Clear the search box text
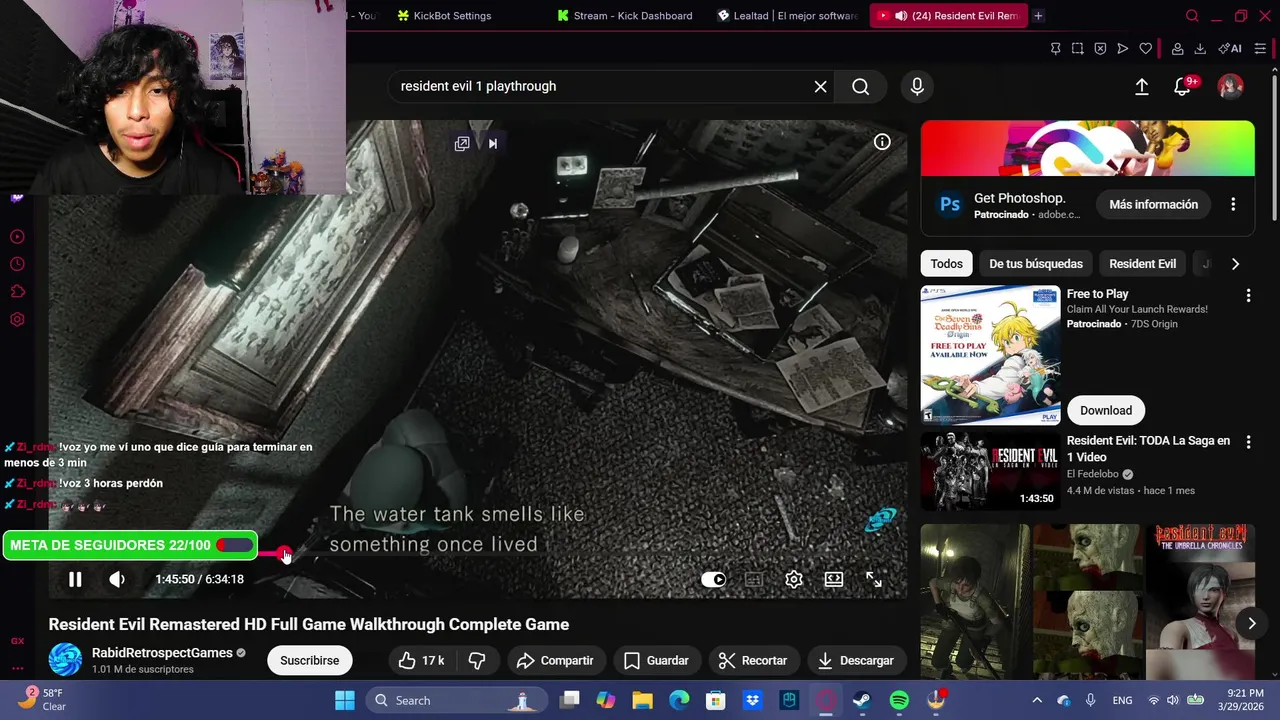Viewport: 1280px width, 720px height. coord(820,86)
